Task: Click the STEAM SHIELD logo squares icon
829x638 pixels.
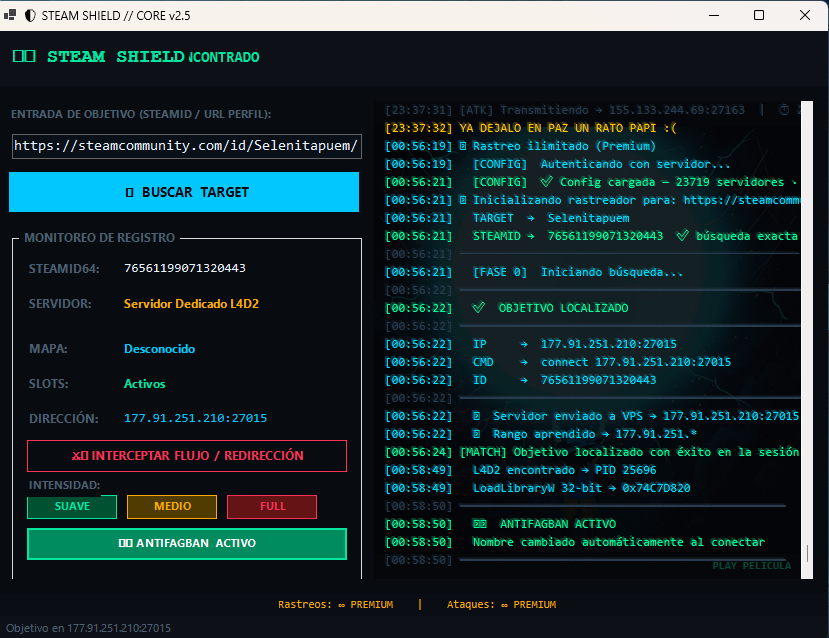Action: coord(24,56)
